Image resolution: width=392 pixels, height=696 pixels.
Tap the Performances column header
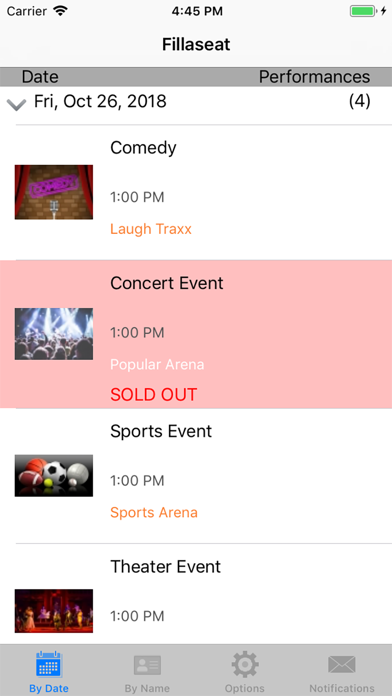click(x=314, y=77)
